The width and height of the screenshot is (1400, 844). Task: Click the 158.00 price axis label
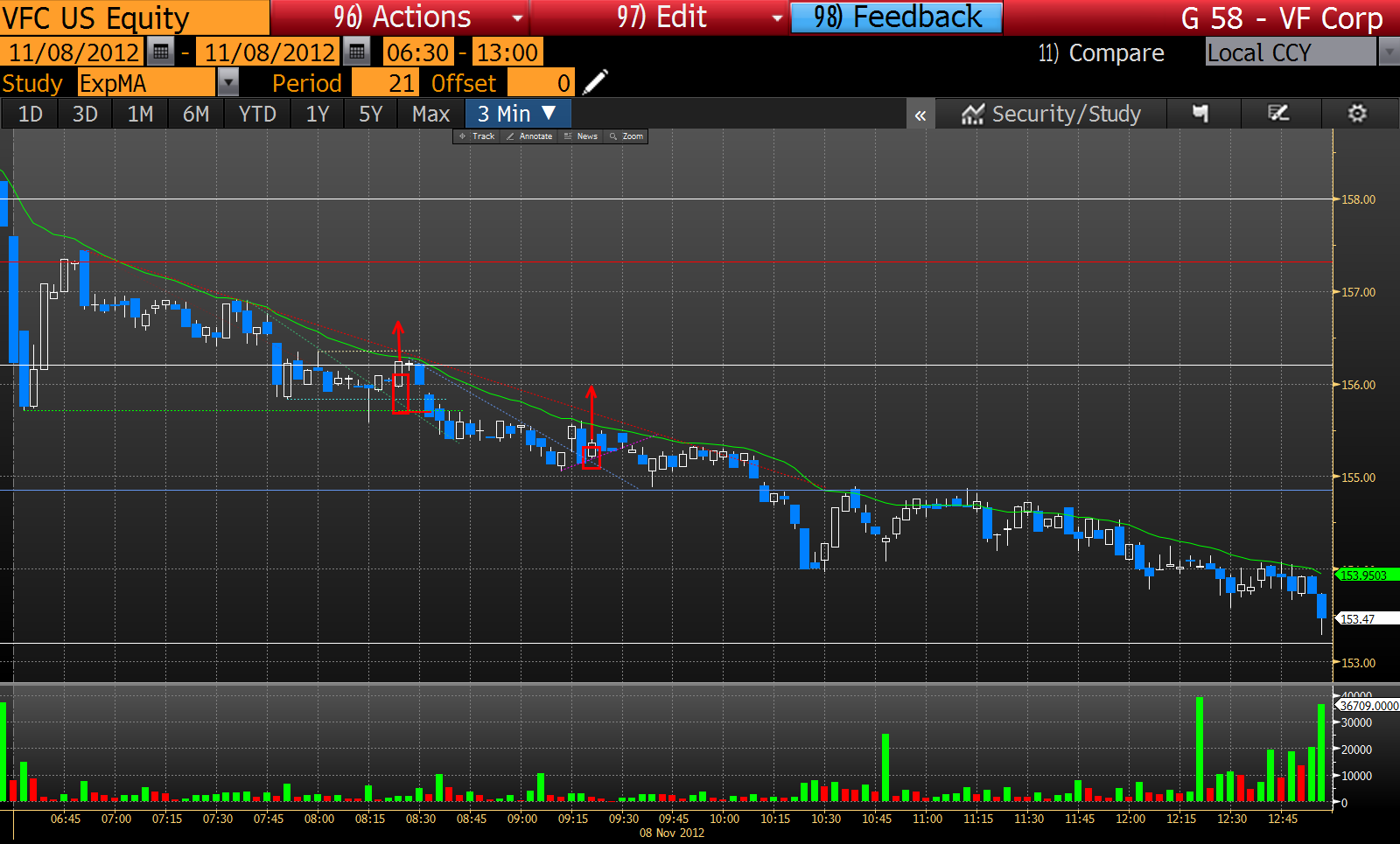(1358, 199)
